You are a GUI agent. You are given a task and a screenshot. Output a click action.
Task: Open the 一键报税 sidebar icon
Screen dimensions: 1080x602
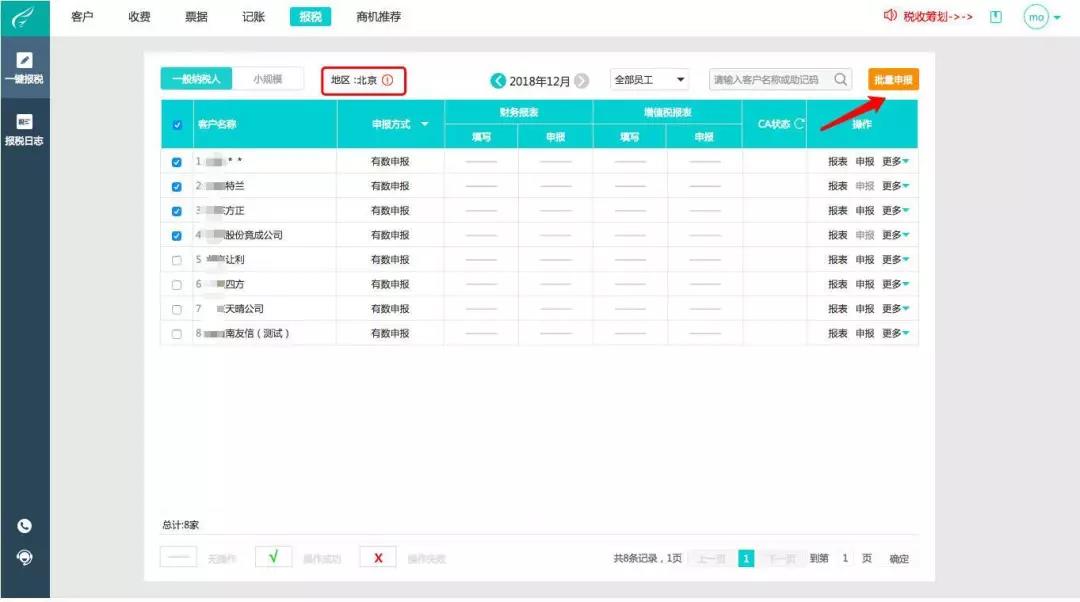[x=24, y=68]
